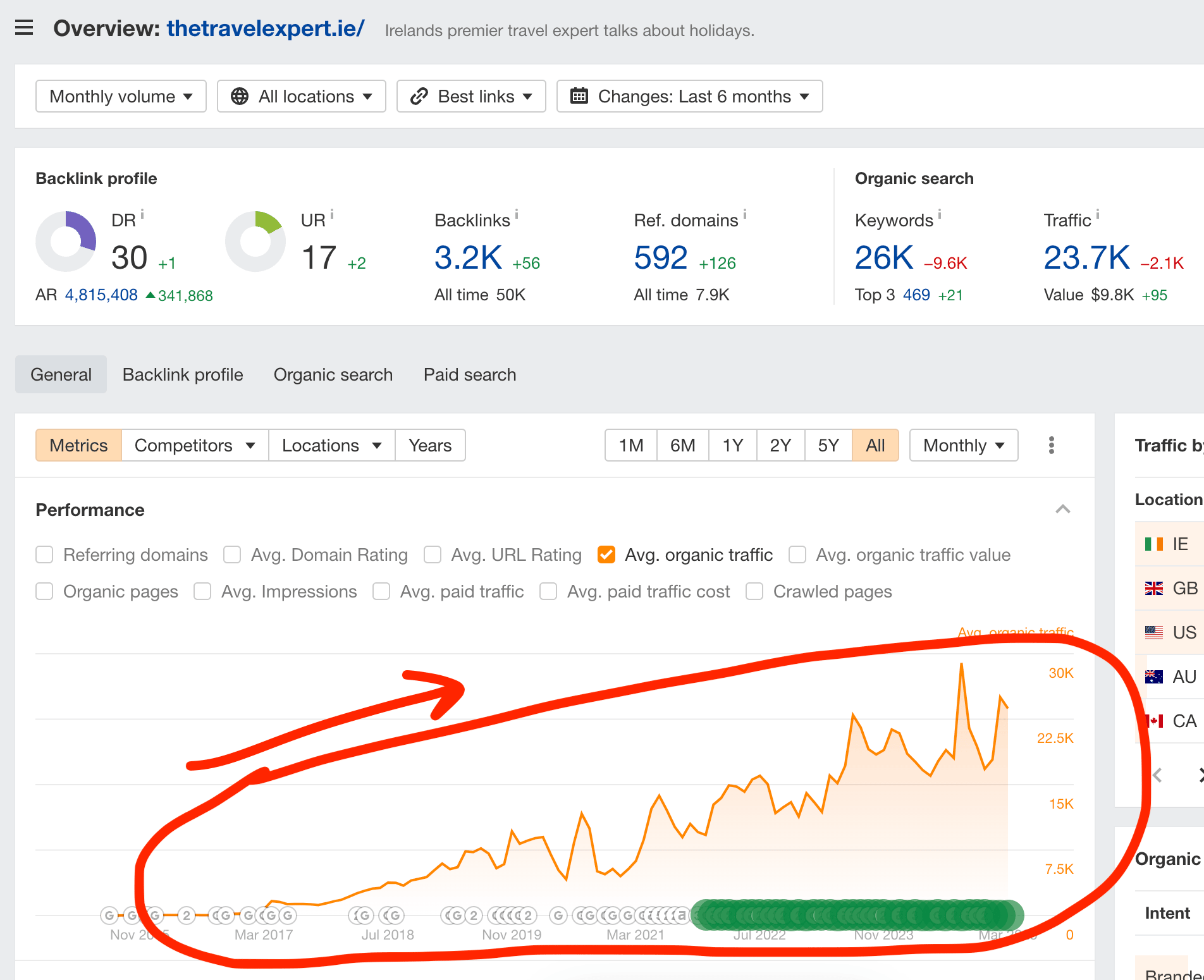The width and height of the screenshot is (1204, 980).
Task: Enable Avg. paid traffic checkbox
Action: (x=381, y=591)
